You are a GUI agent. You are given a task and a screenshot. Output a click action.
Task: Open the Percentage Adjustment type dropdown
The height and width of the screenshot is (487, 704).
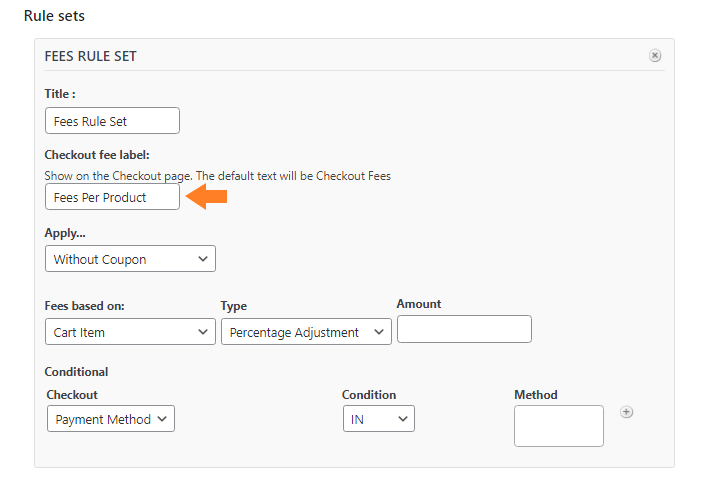306,332
